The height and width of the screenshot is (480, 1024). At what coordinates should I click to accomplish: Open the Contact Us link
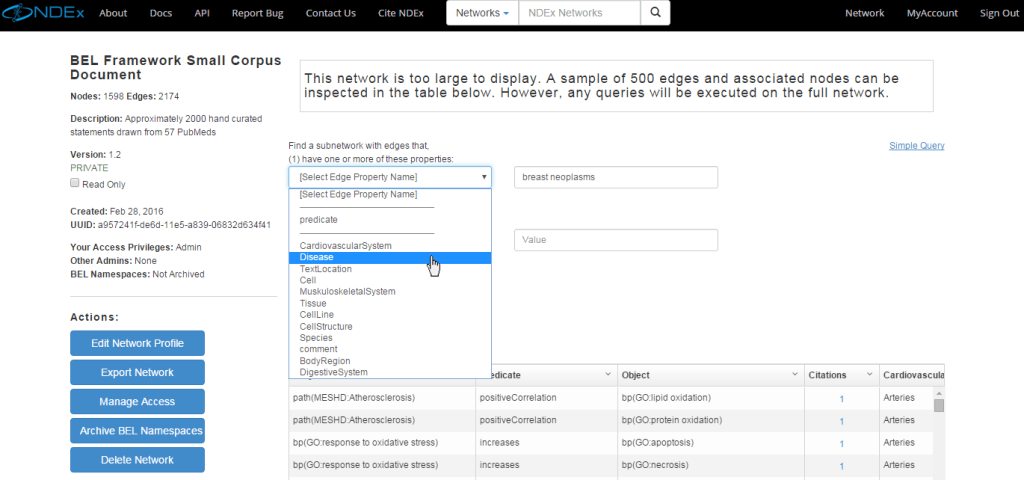pyautogui.click(x=331, y=13)
